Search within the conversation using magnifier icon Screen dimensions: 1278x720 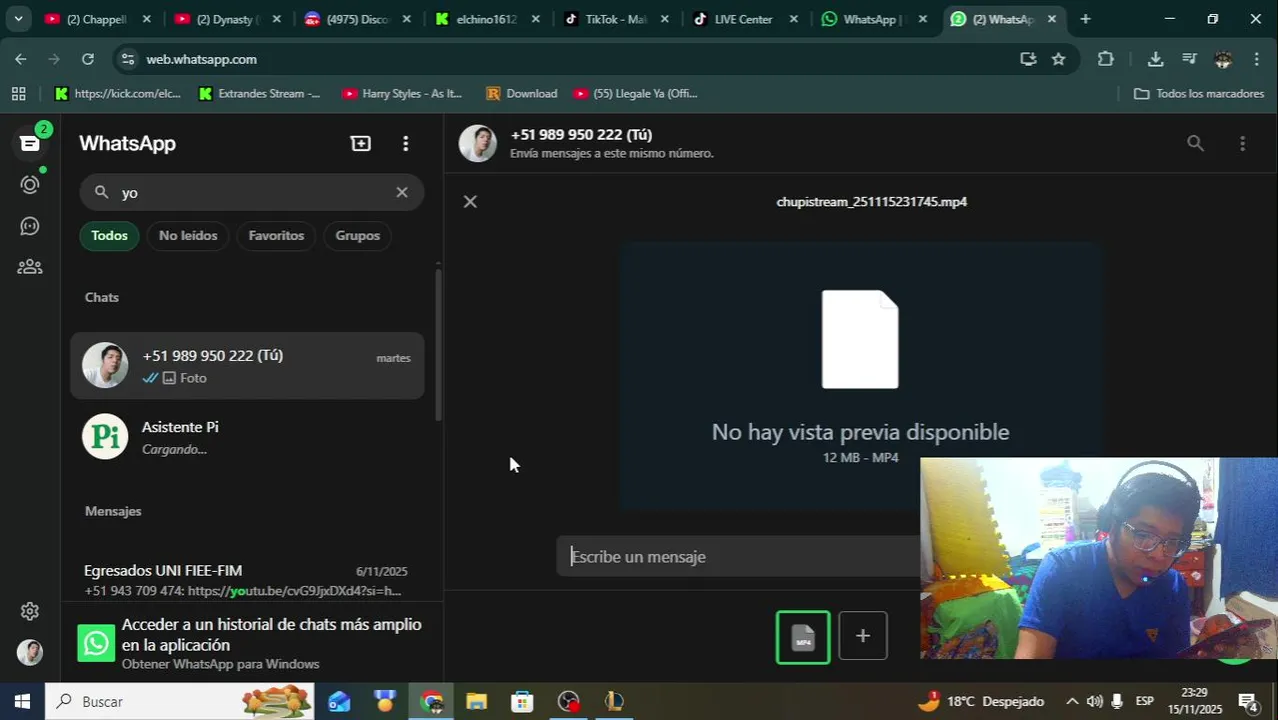point(1195,143)
